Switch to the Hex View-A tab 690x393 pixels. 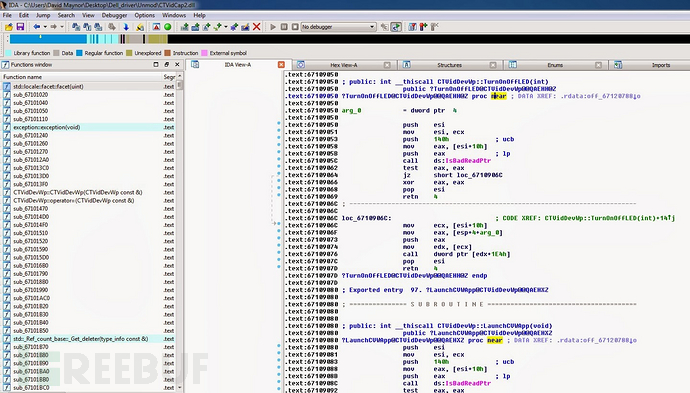(x=344, y=65)
